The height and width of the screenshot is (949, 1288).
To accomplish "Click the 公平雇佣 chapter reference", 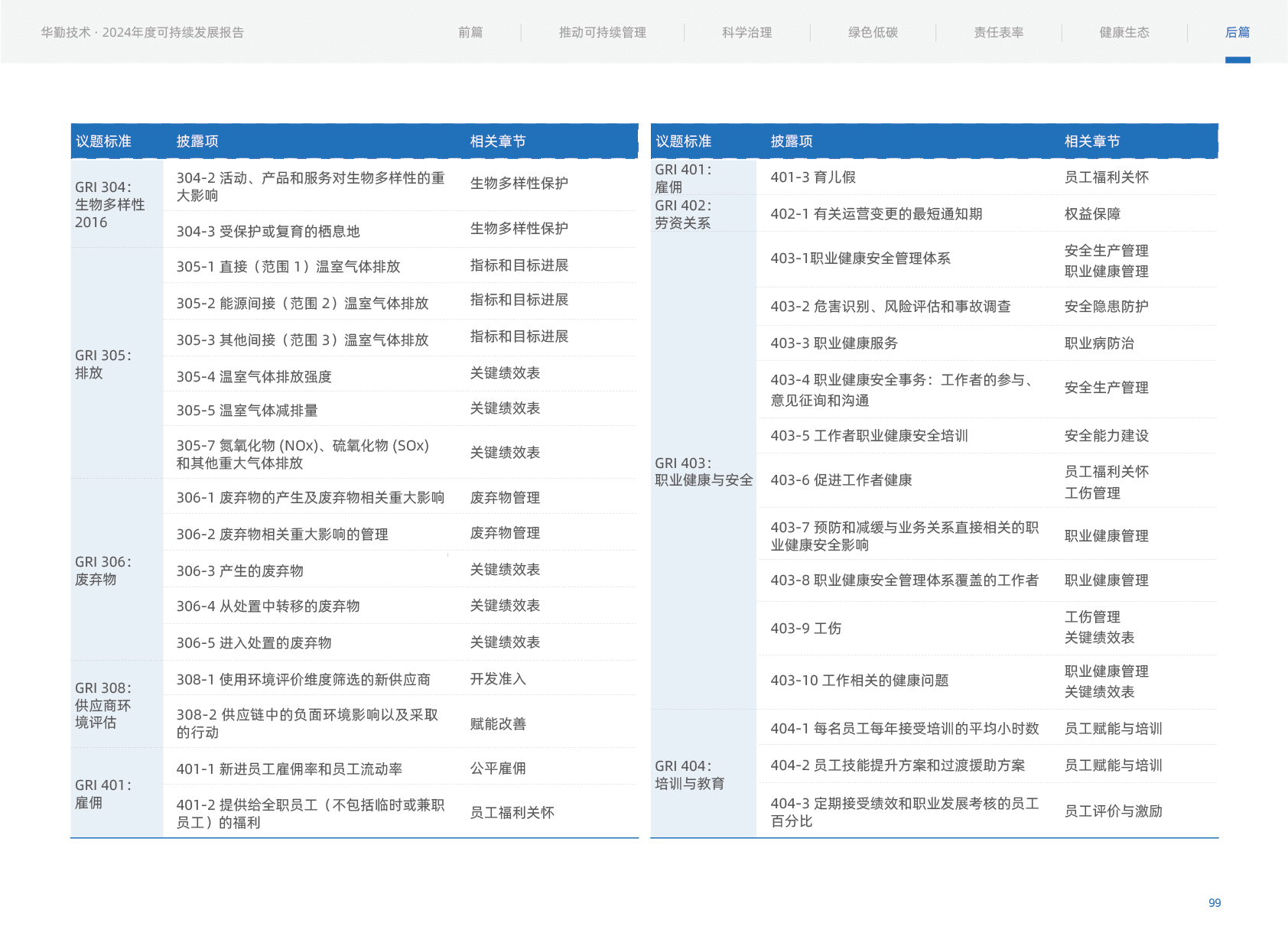I will point(498,768).
